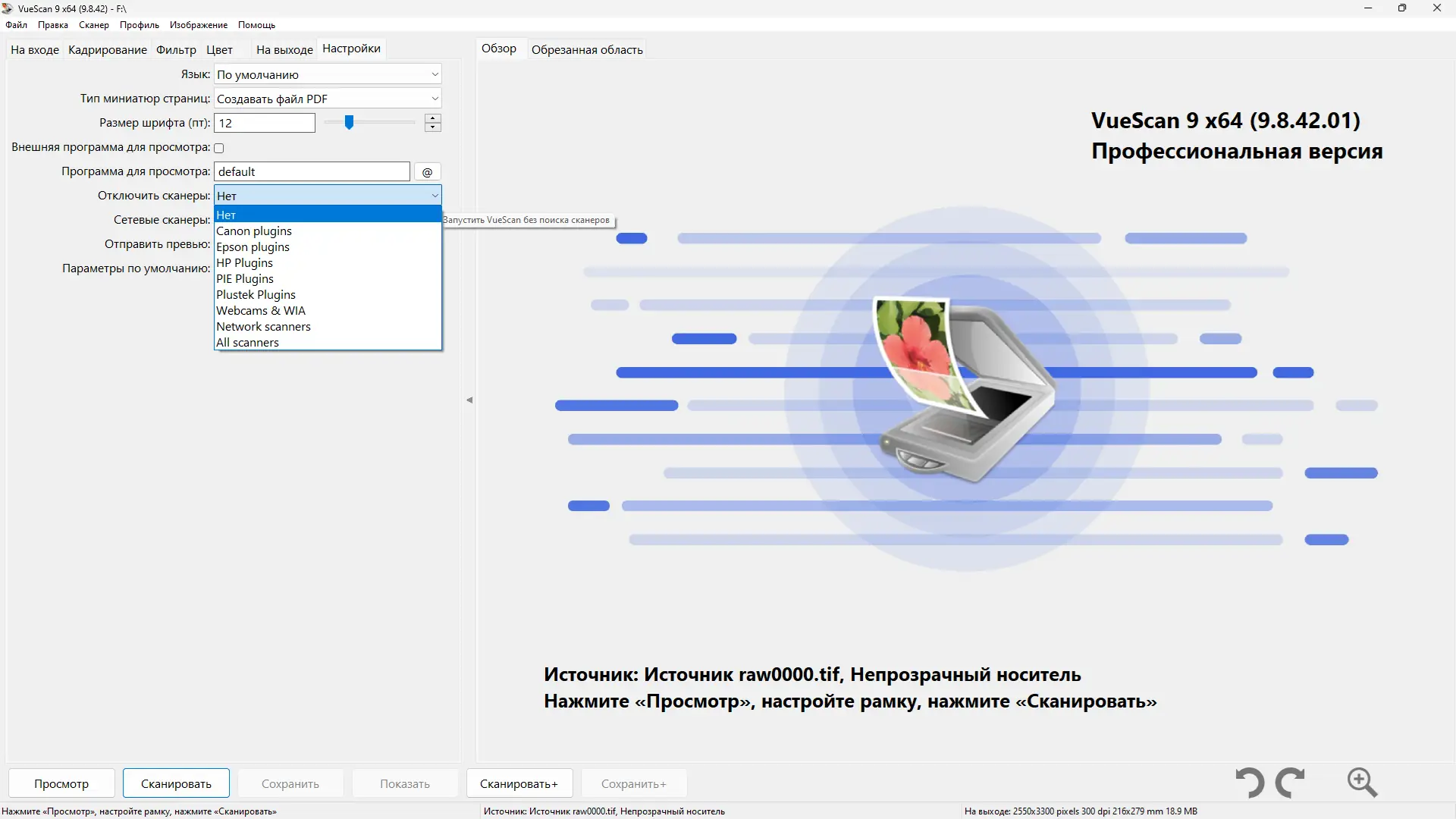Rotate image clockwise with arrow icon
The image size is (1456, 819).
tap(1291, 783)
